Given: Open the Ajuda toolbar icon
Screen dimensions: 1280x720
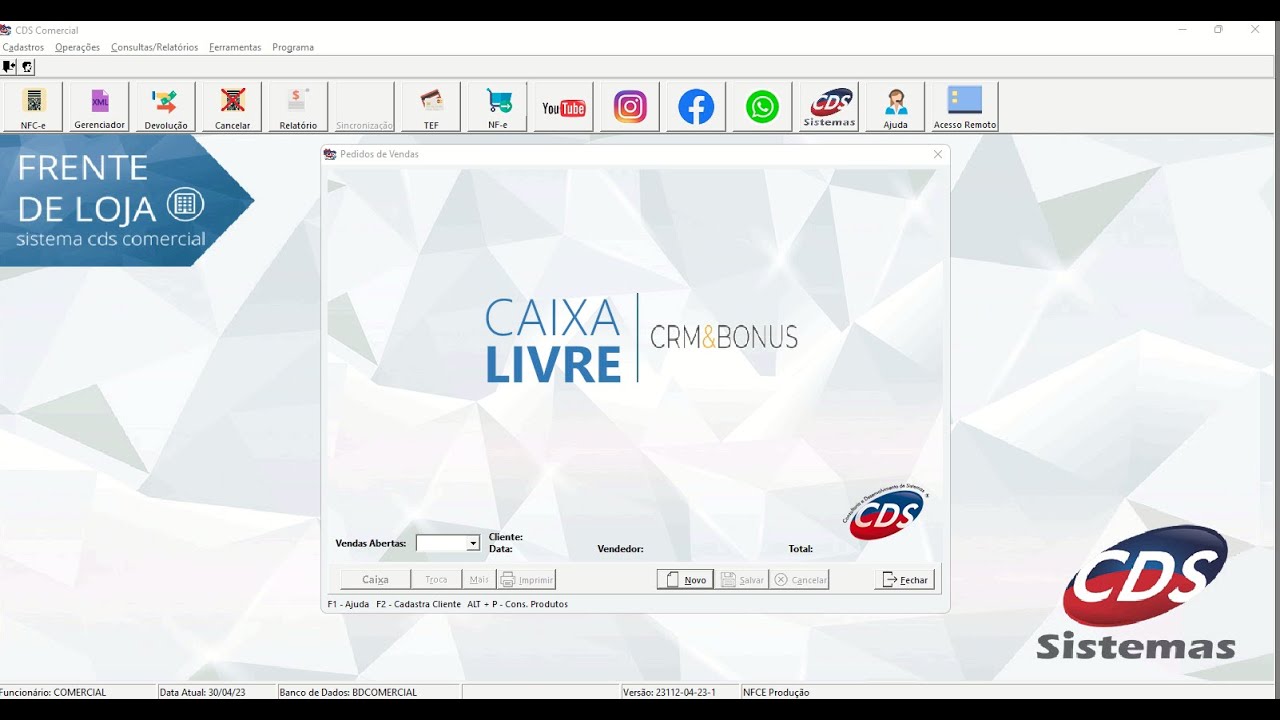Looking at the screenshot, I should pos(895,107).
